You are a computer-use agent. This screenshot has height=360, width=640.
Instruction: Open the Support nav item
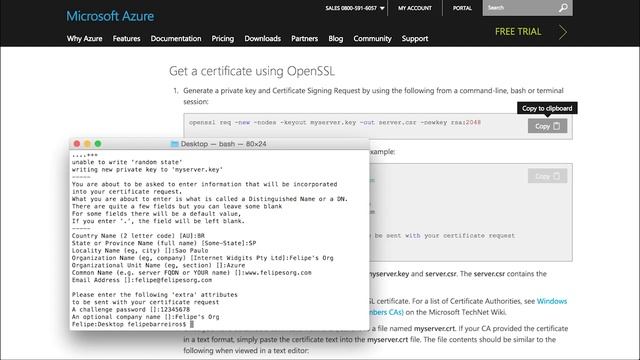pyautogui.click(x=415, y=38)
